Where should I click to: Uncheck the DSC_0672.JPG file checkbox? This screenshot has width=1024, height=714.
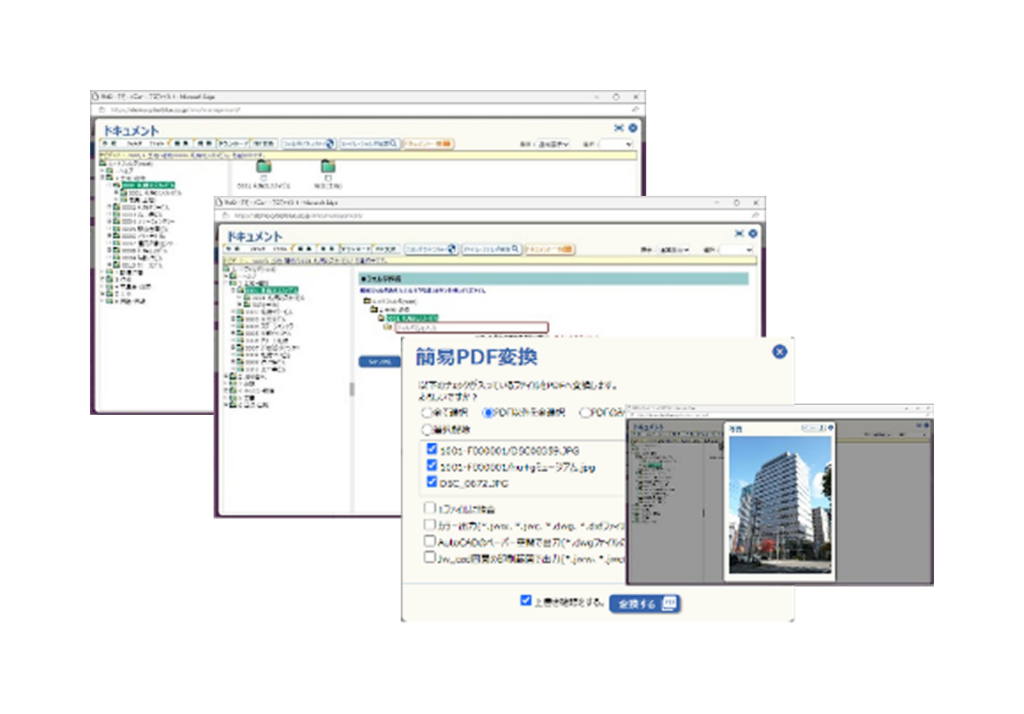(432, 482)
